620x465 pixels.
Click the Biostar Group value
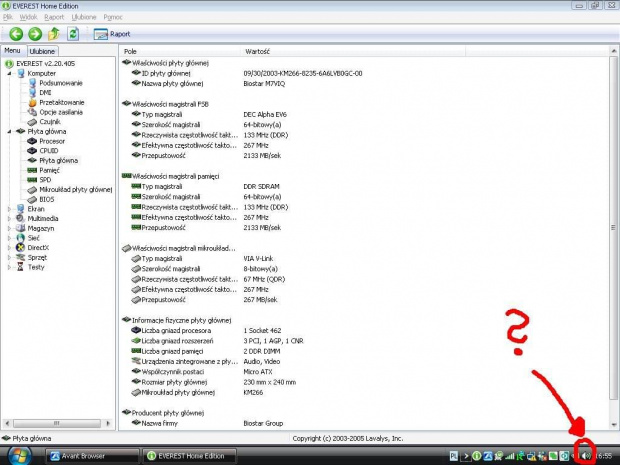[263, 423]
